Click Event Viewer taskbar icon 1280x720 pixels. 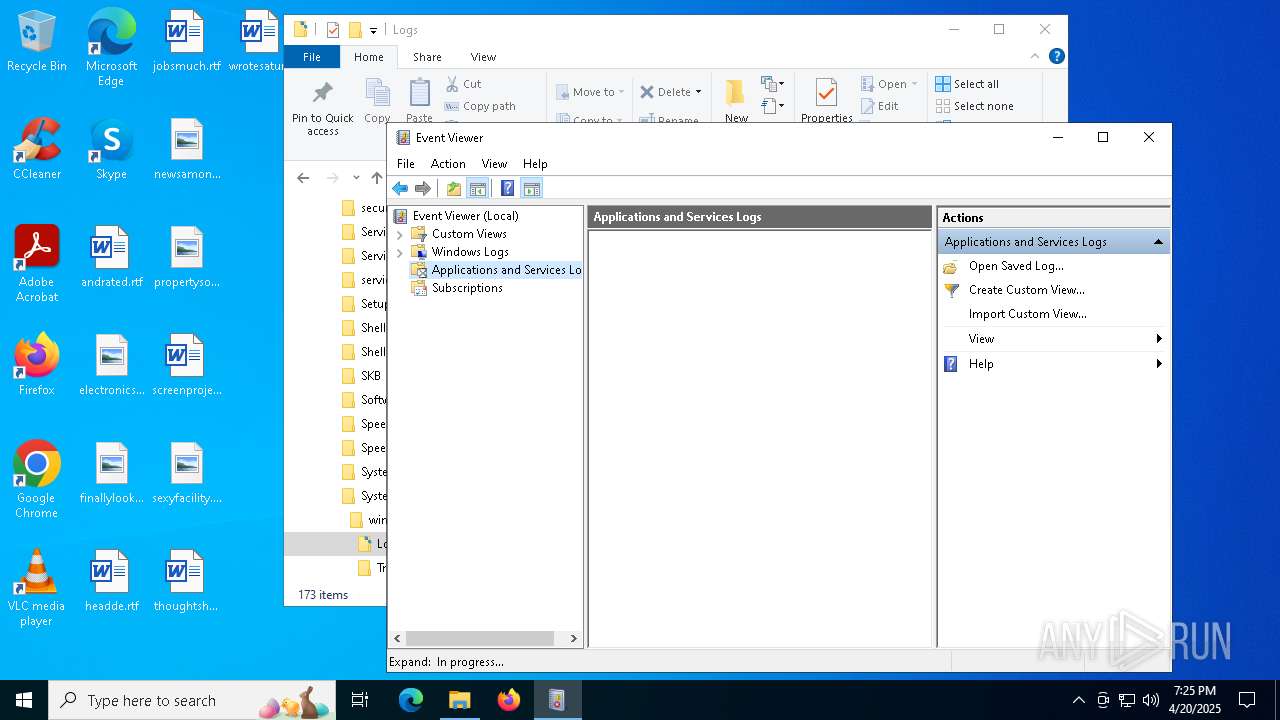coord(557,700)
